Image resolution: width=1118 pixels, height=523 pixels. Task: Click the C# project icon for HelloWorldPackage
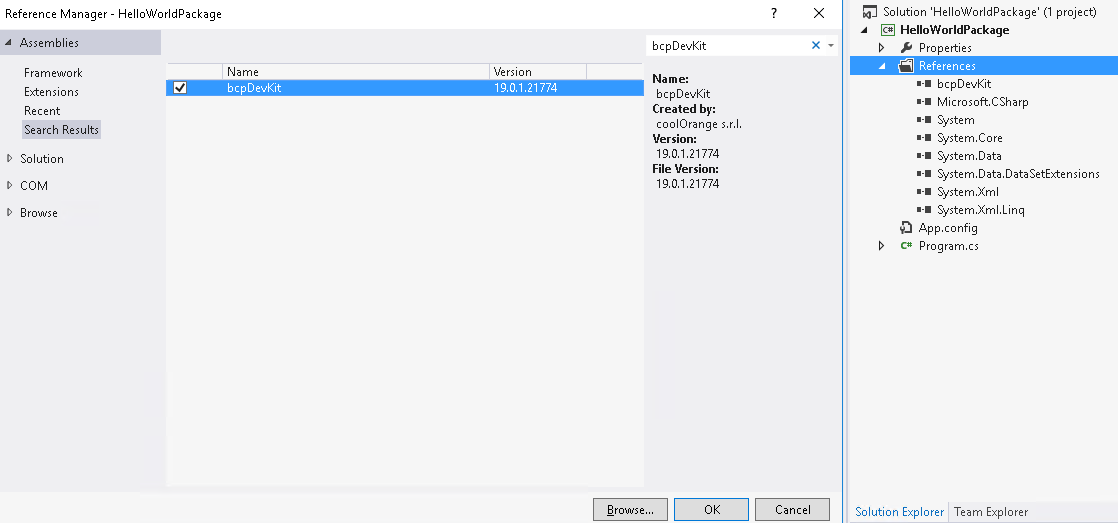click(887, 30)
